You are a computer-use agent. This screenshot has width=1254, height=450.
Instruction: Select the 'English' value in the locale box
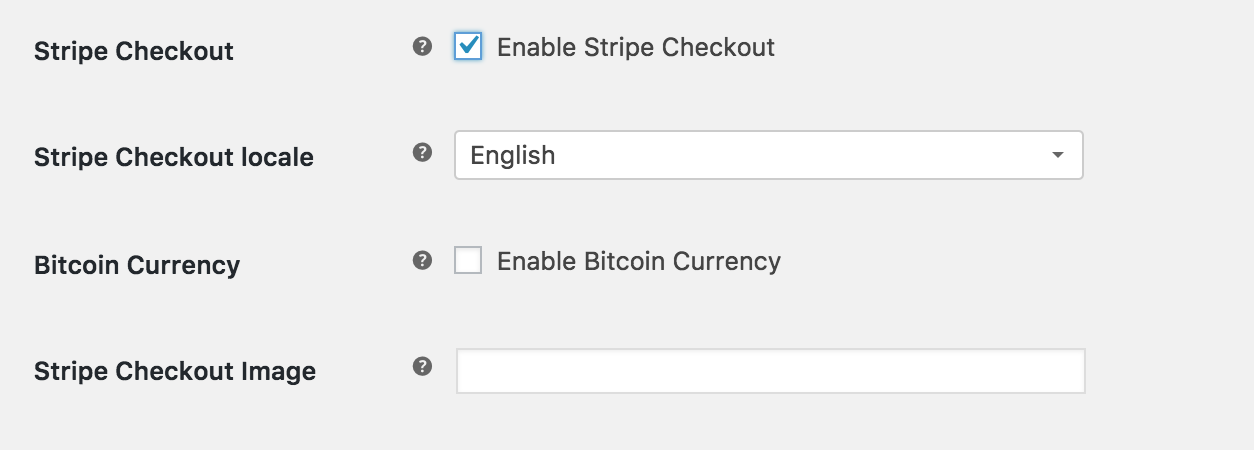point(513,156)
